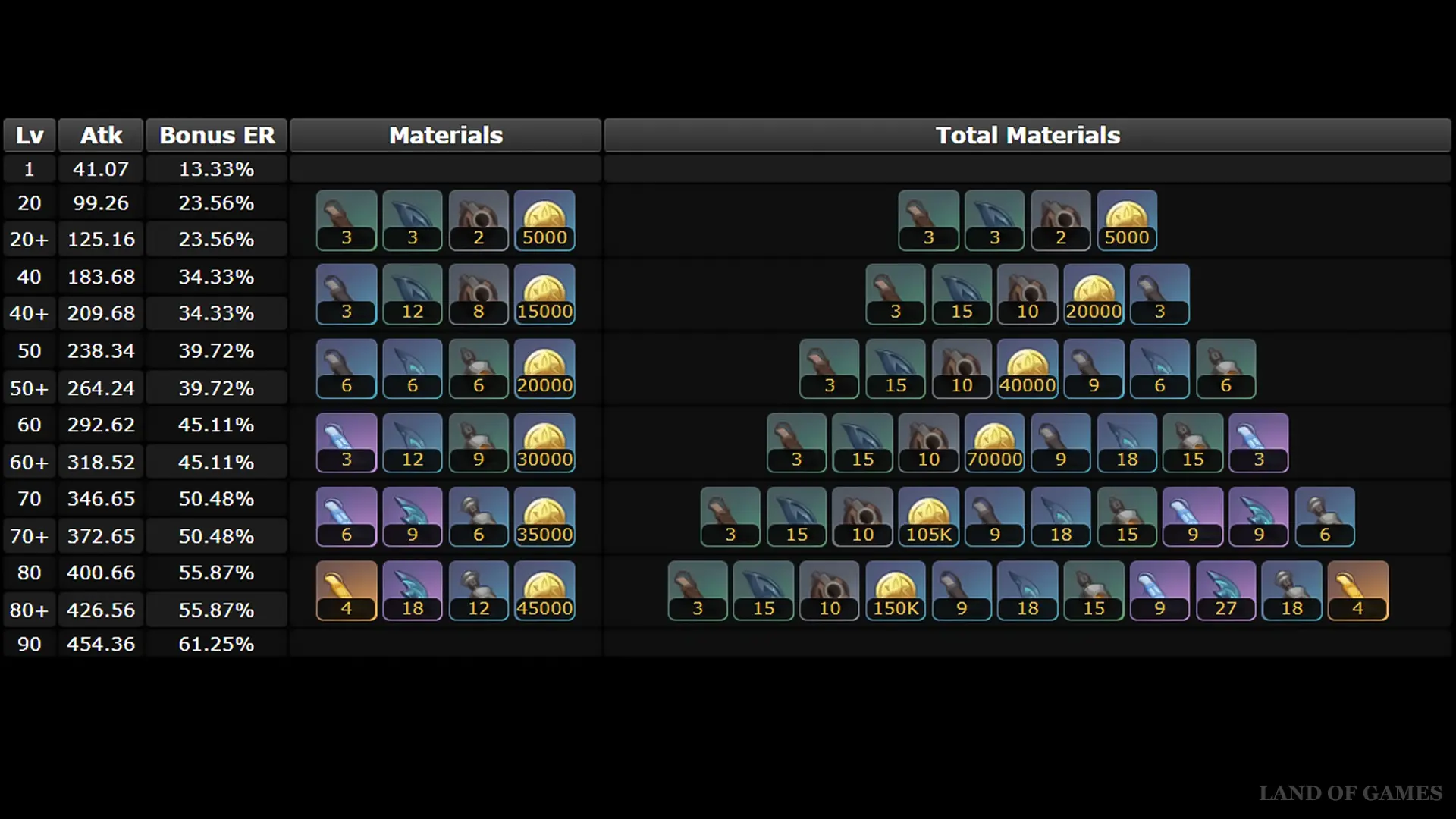Screen dimensions: 1456x819
Task: Select the Atk value 209.68
Action: coord(101,313)
